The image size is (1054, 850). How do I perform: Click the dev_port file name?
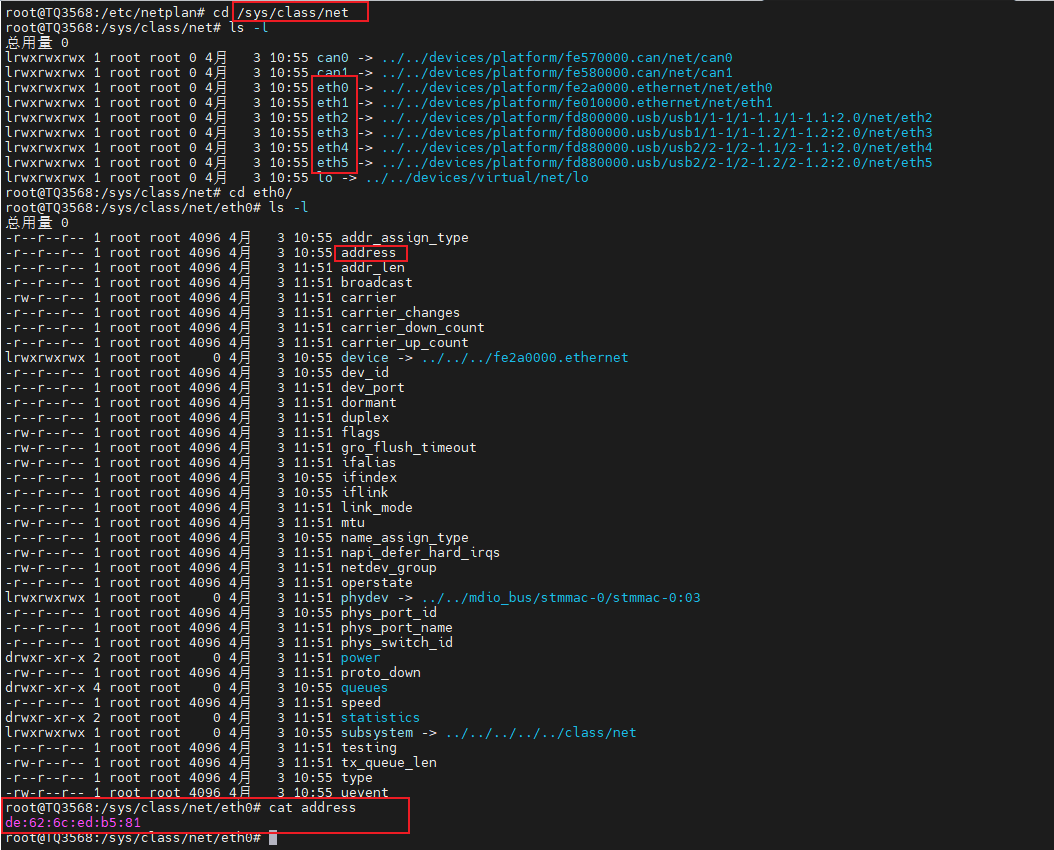(372, 388)
